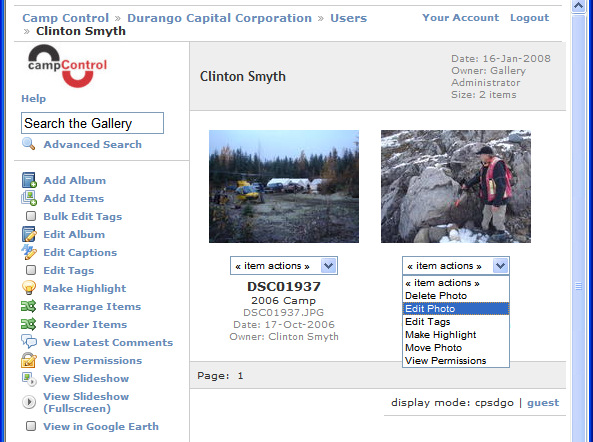
Task: Click the View Latest Comments bubble icon
Action: point(29,342)
